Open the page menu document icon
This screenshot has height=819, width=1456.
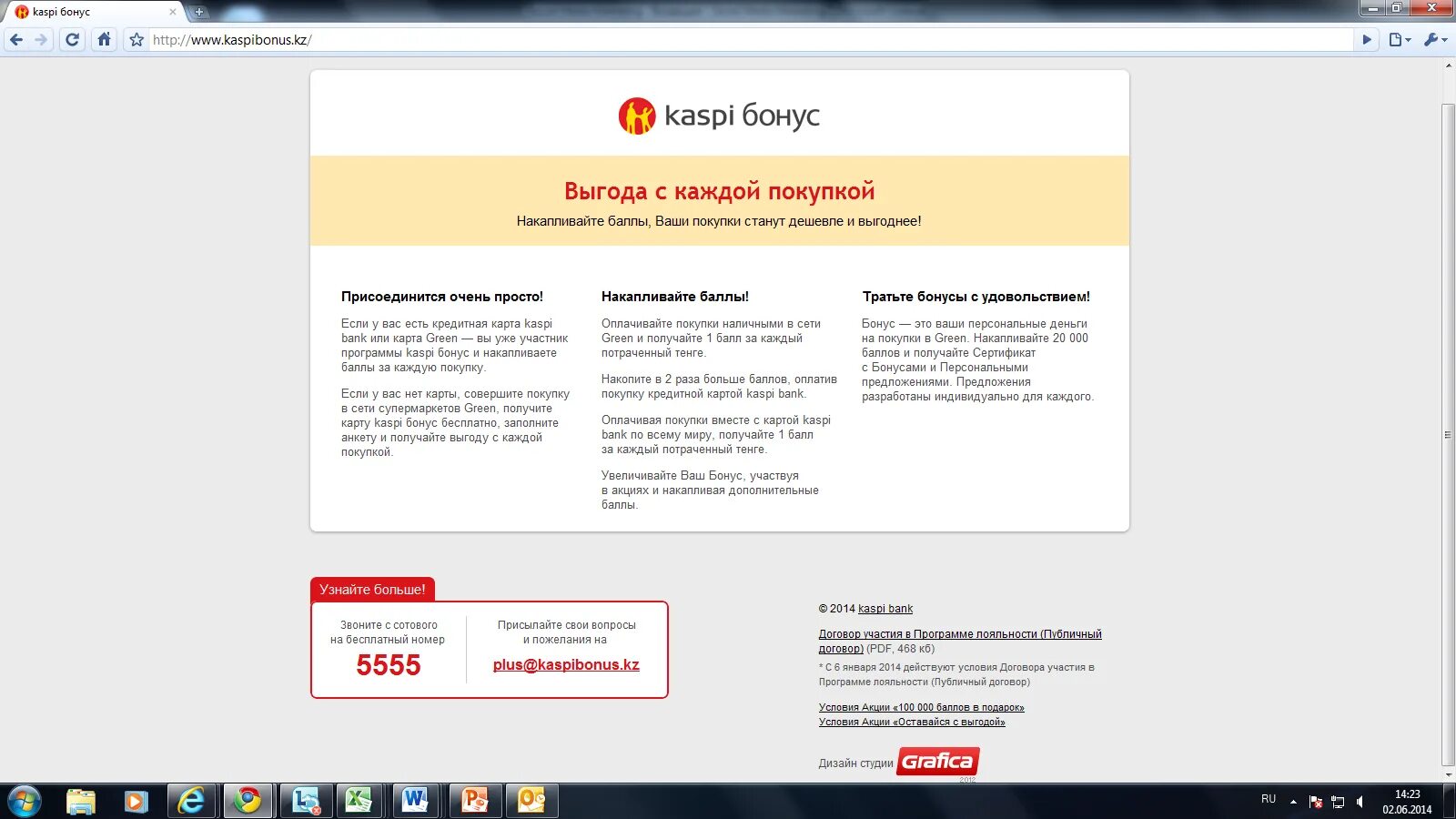pyautogui.click(x=1400, y=40)
